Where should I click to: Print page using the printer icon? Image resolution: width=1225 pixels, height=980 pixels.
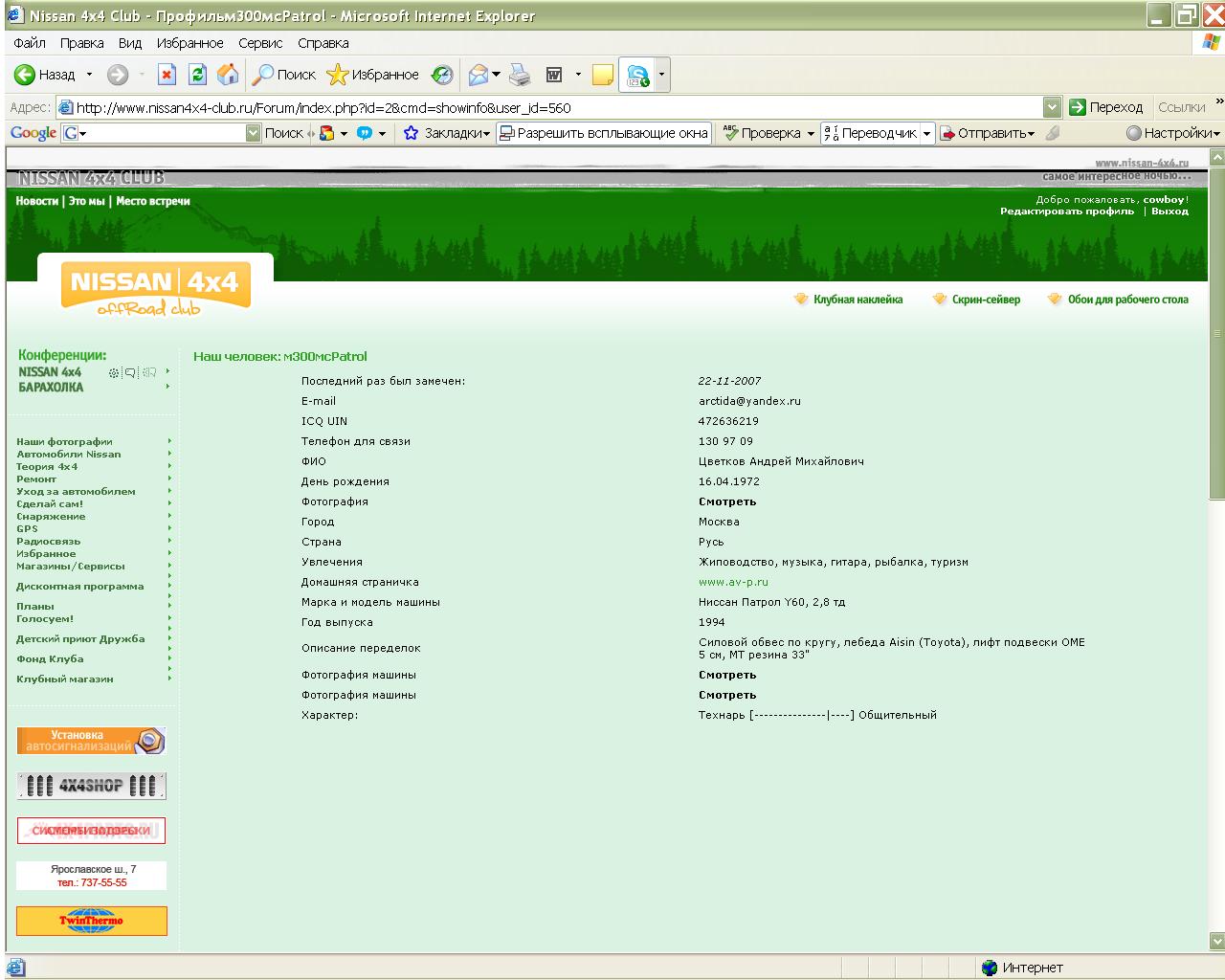[520, 75]
